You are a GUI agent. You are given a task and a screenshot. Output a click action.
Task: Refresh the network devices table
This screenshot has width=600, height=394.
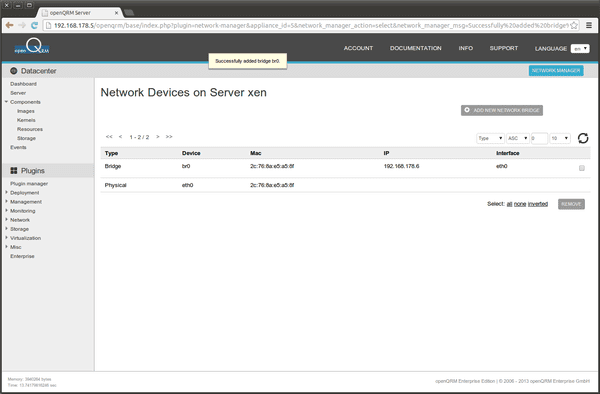pos(583,138)
